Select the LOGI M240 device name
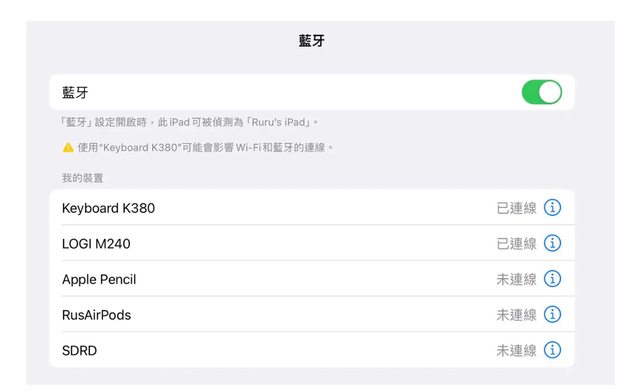The width and height of the screenshot is (641, 392). [x=96, y=244]
